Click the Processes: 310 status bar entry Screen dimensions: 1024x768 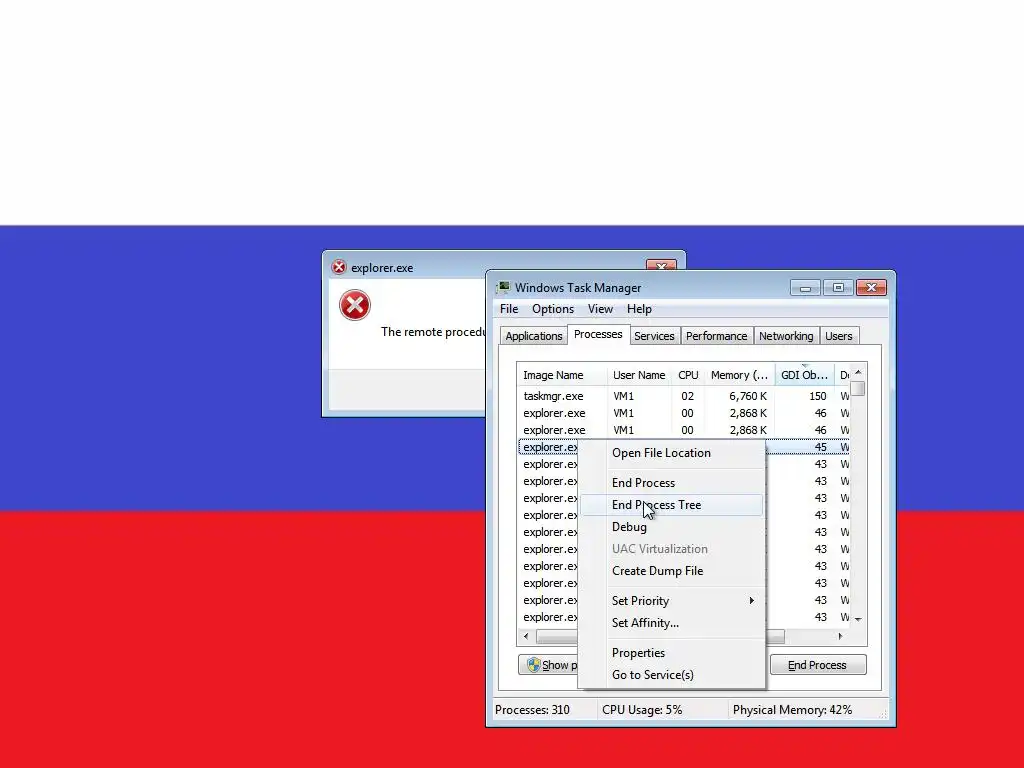click(x=532, y=710)
